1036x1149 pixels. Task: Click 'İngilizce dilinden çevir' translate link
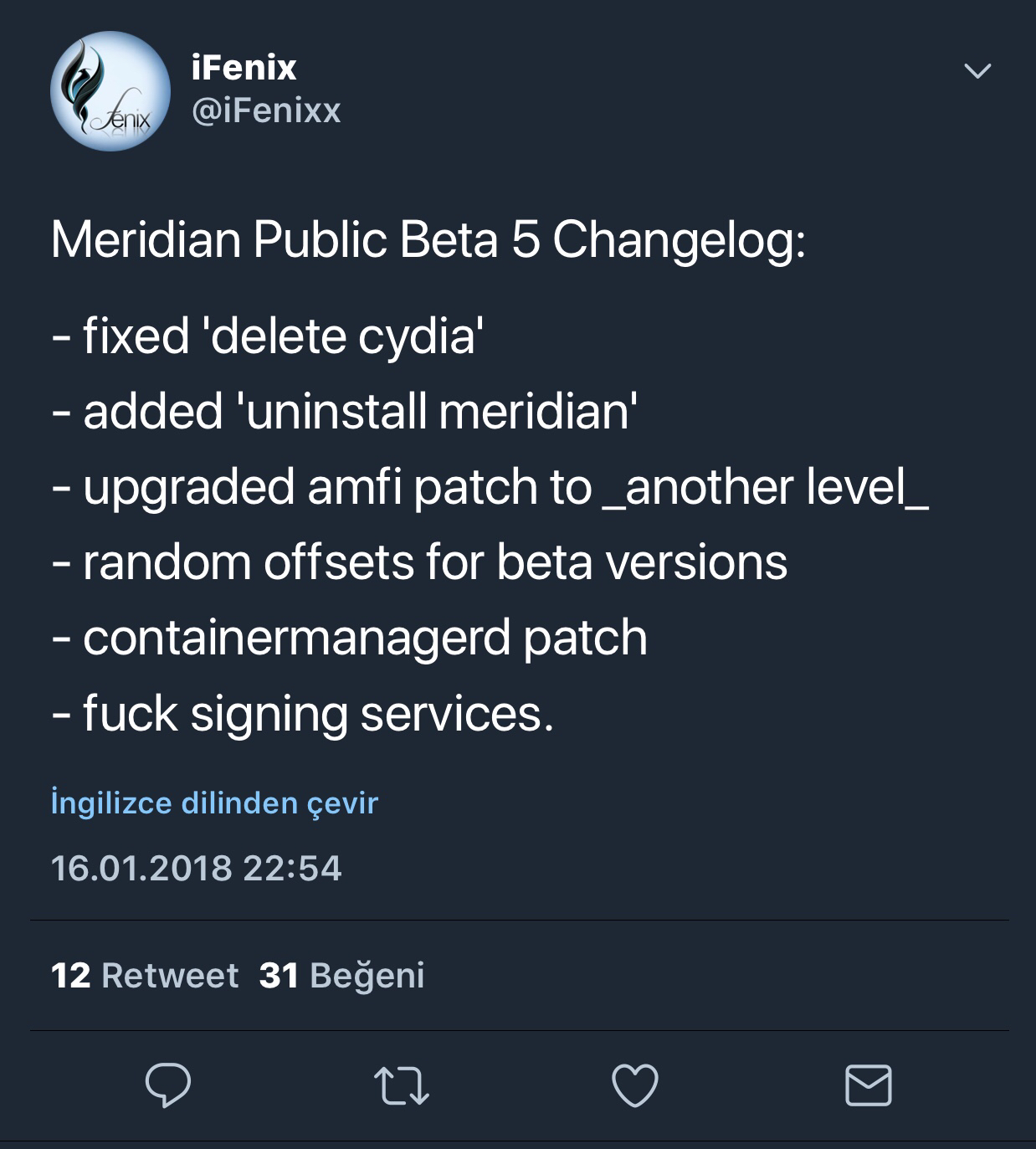pyautogui.click(x=214, y=803)
